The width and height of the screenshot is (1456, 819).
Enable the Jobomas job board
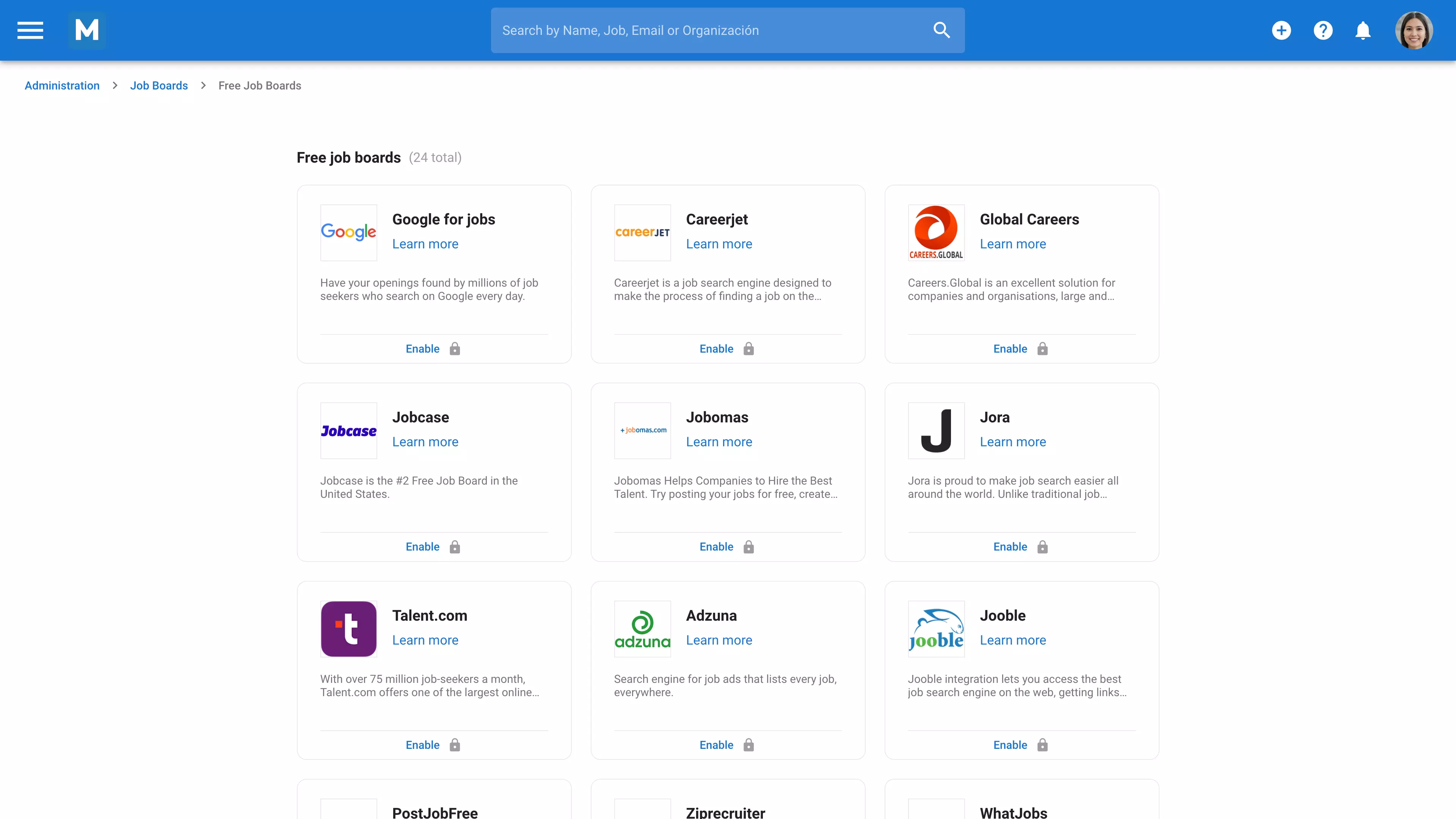pyautogui.click(x=715, y=546)
